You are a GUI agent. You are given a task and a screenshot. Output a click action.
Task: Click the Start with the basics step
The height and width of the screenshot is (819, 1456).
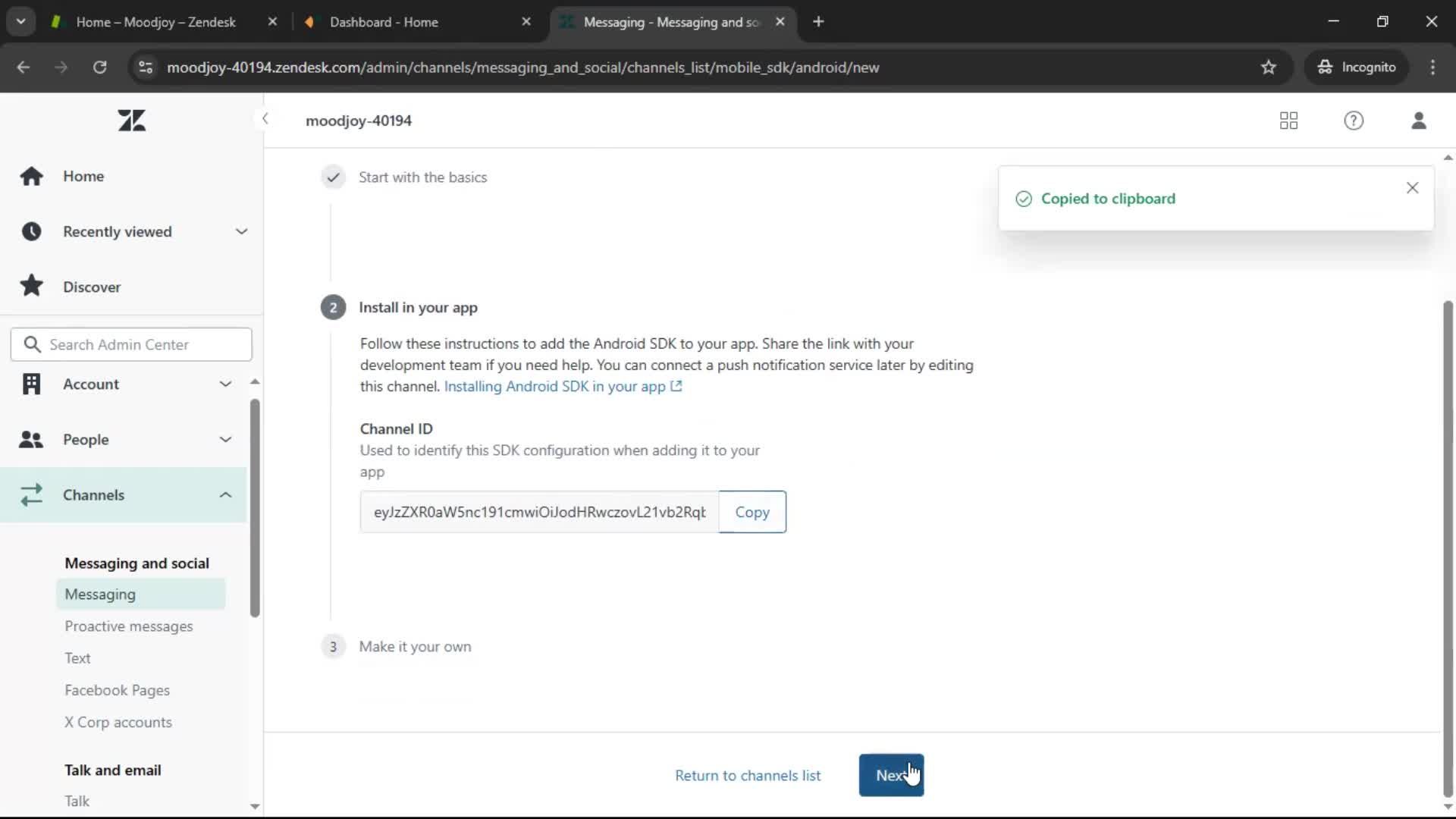click(x=422, y=177)
